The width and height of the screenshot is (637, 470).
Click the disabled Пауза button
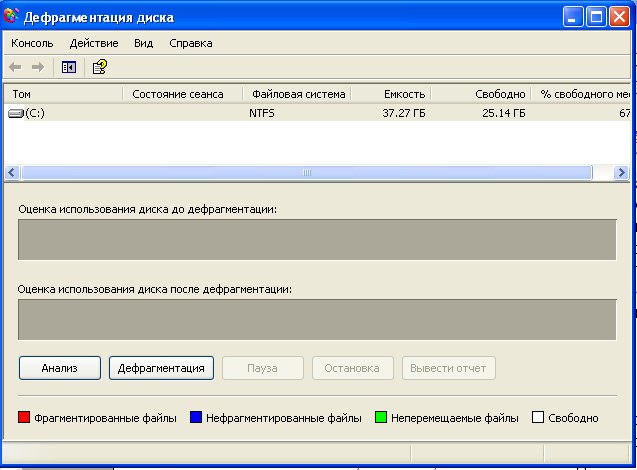pyautogui.click(x=263, y=368)
